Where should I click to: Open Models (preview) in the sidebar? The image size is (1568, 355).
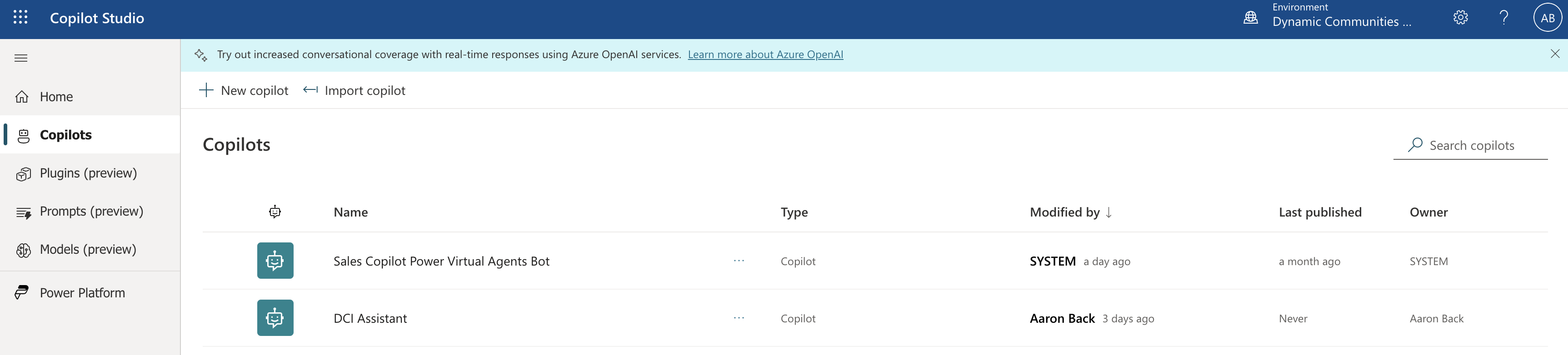90,249
